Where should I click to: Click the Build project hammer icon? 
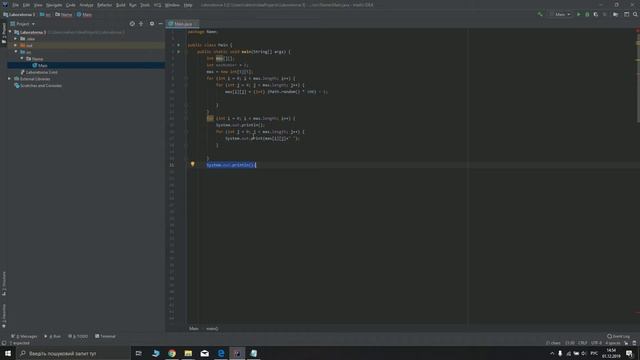click(540, 14)
